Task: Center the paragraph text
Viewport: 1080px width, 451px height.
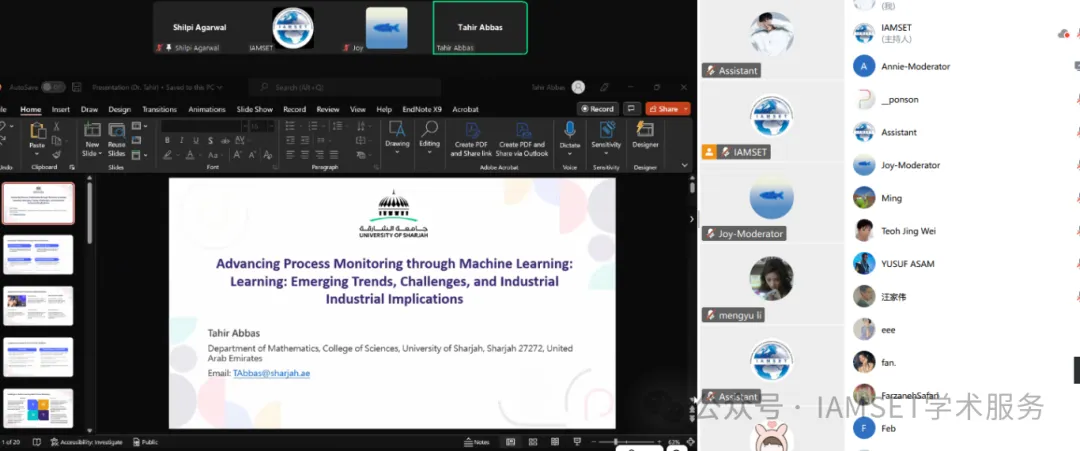Action: (304, 155)
